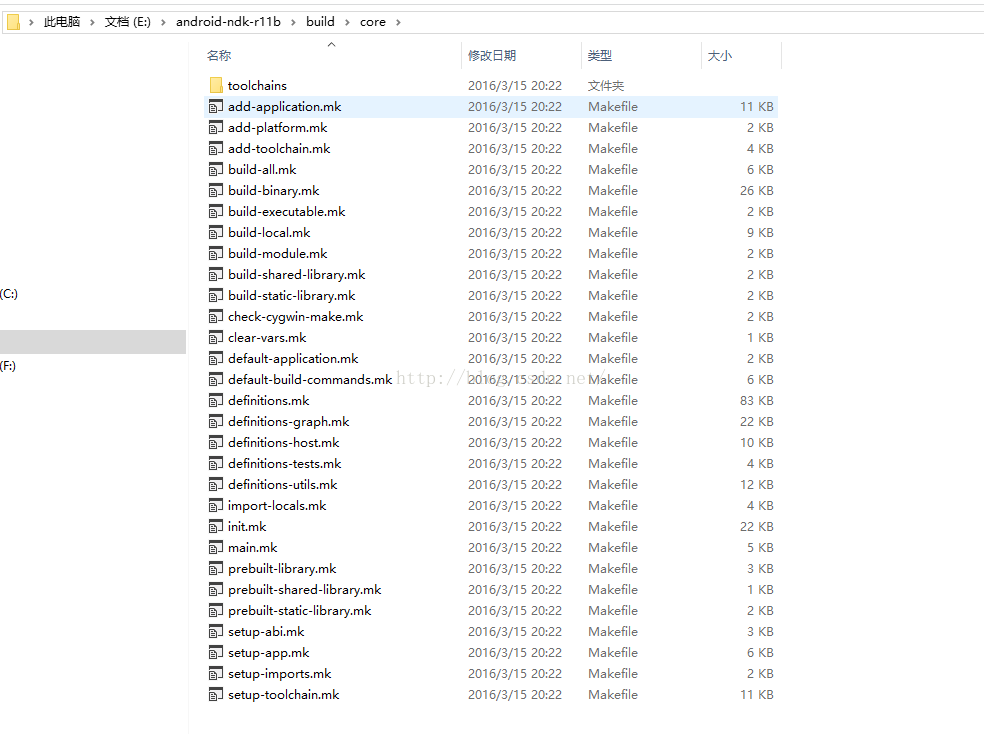Click definitions-utils.mk file icon

point(216,485)
